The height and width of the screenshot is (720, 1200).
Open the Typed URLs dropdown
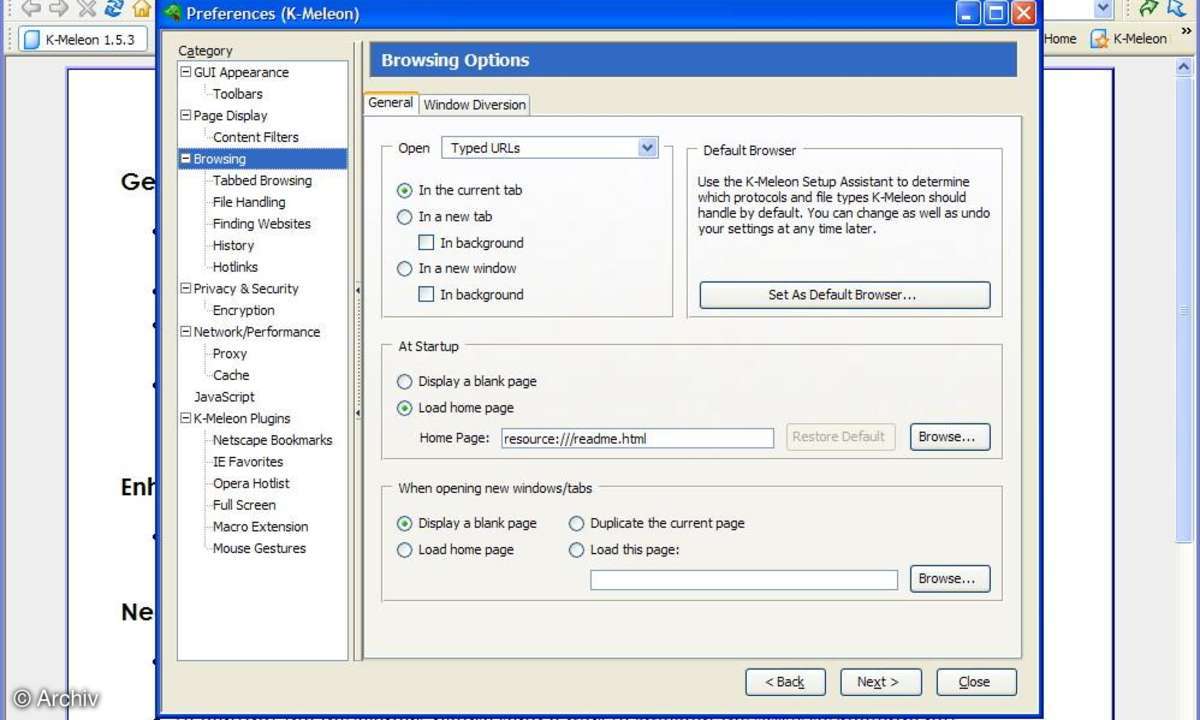point(550,148)
